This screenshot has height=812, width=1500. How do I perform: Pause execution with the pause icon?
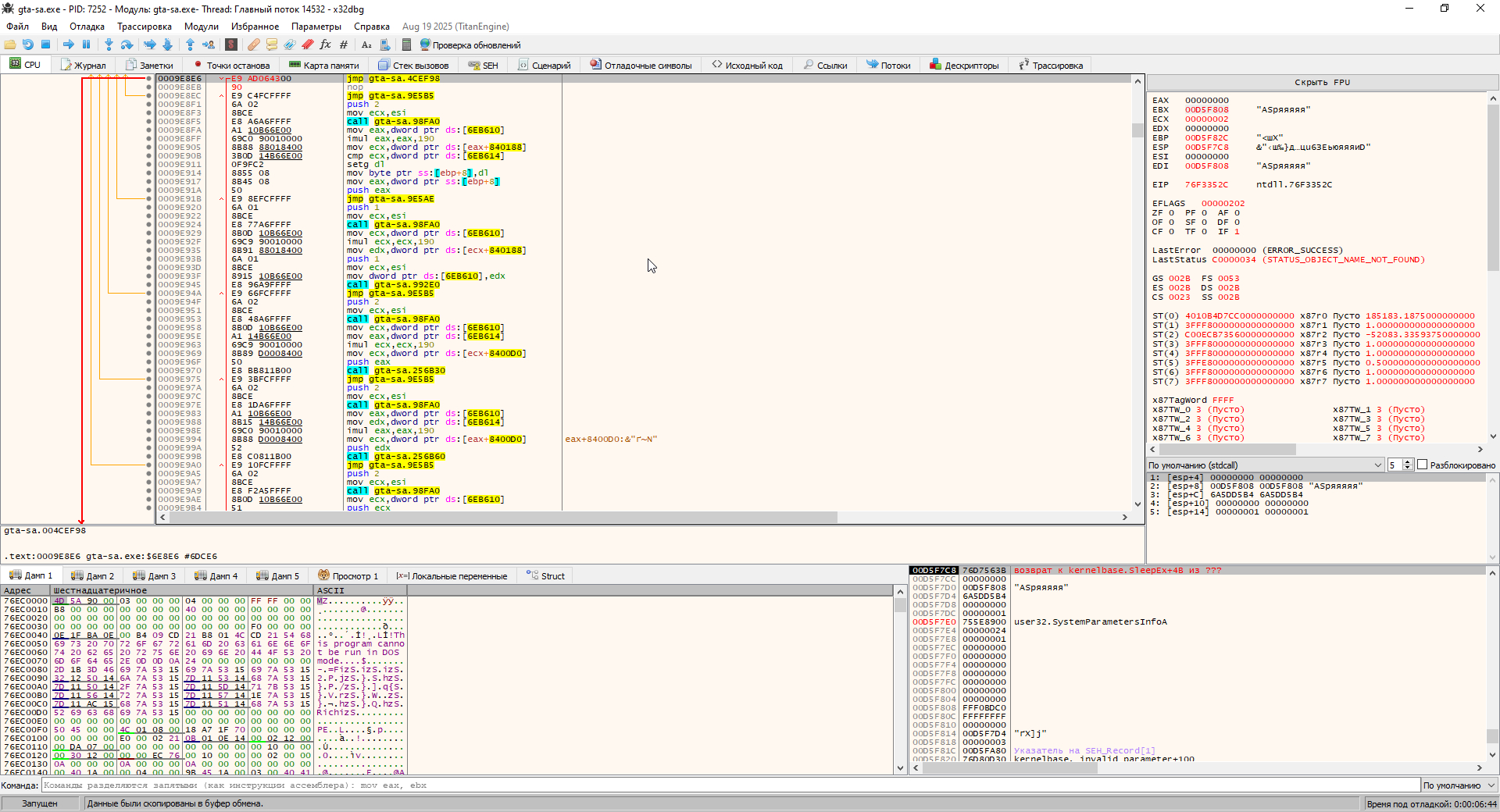click(87, 45)
